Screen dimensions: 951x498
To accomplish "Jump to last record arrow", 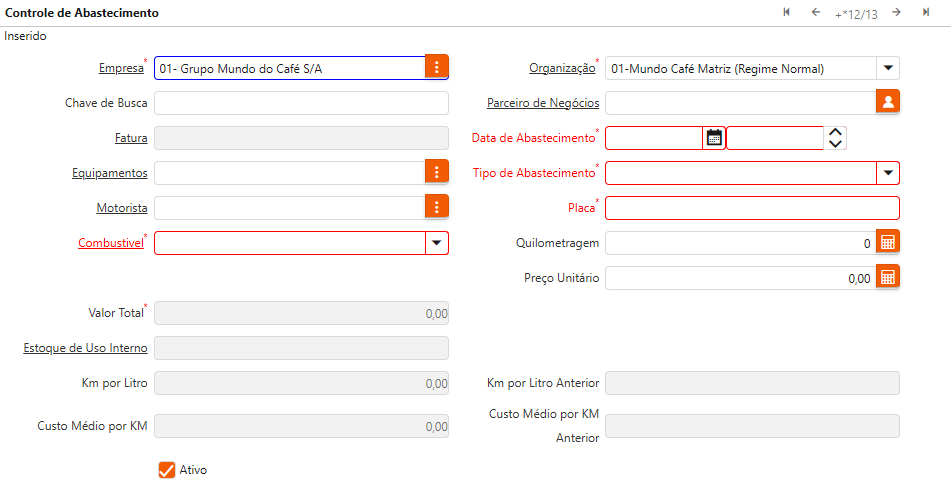I will point(926,12).
